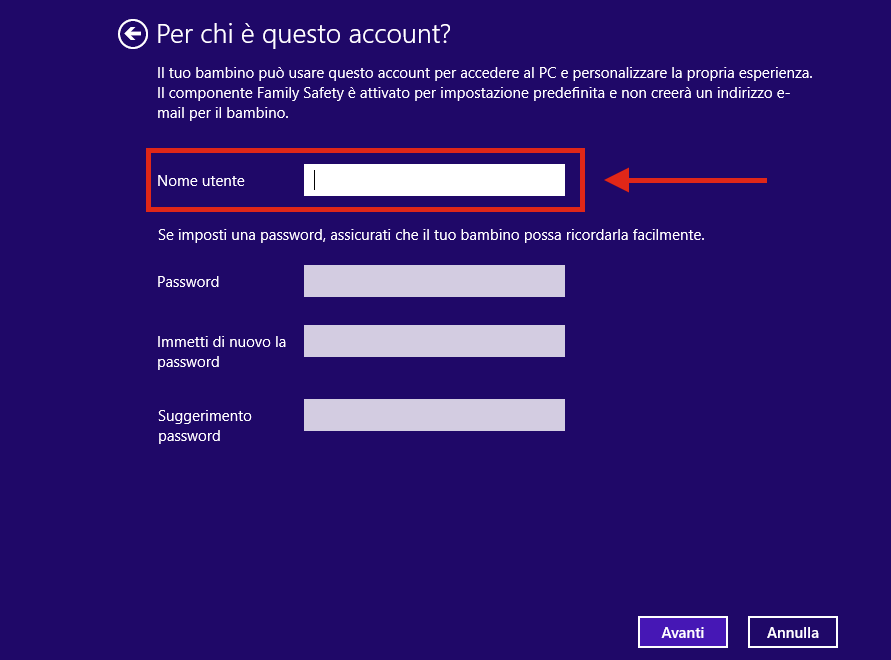
Task: Click the phrase personalizzare la propria esperienza
Action: click(692, 73)
